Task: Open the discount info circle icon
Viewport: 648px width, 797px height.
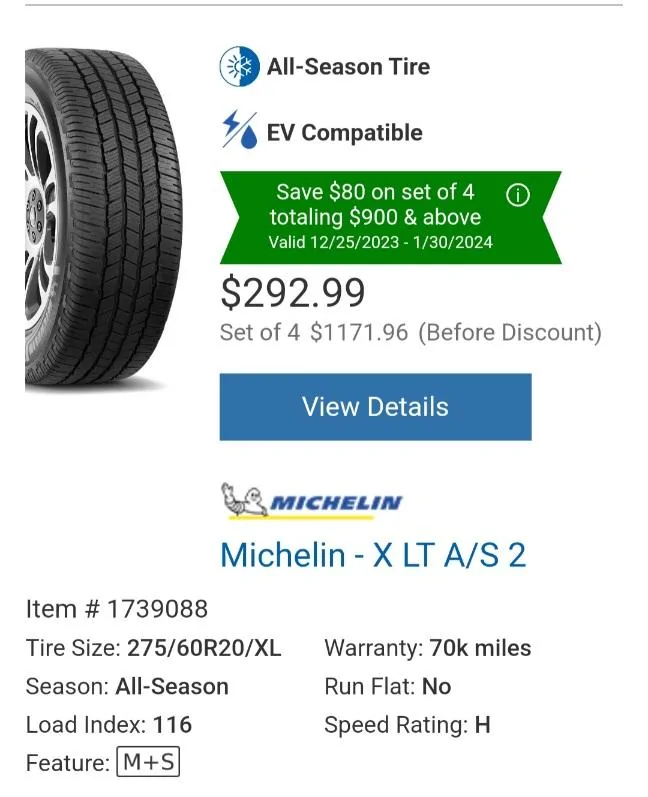Action: [517, 195]
